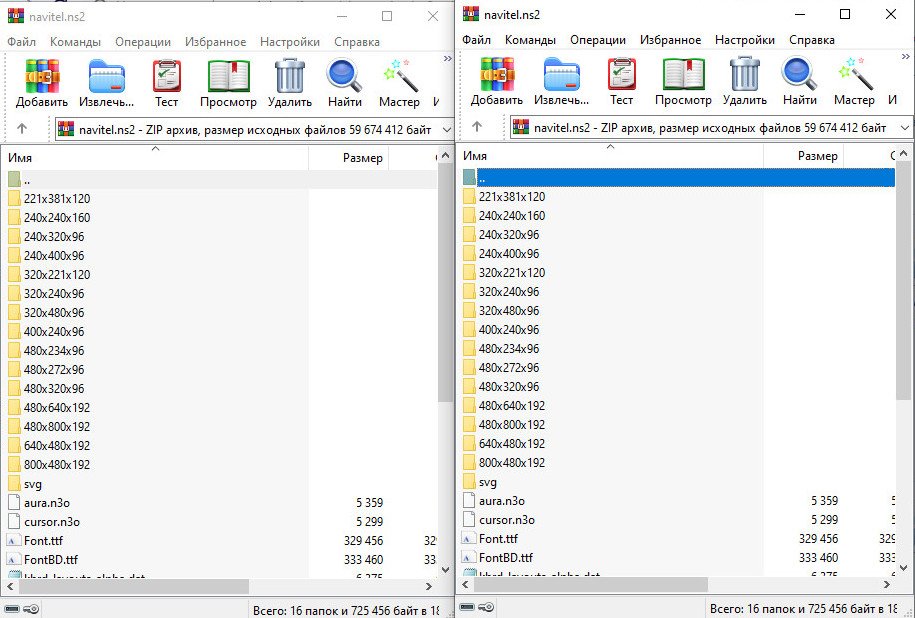
Task: Expand toolbar overflow chevron in right window
Action: coord(905,57)
